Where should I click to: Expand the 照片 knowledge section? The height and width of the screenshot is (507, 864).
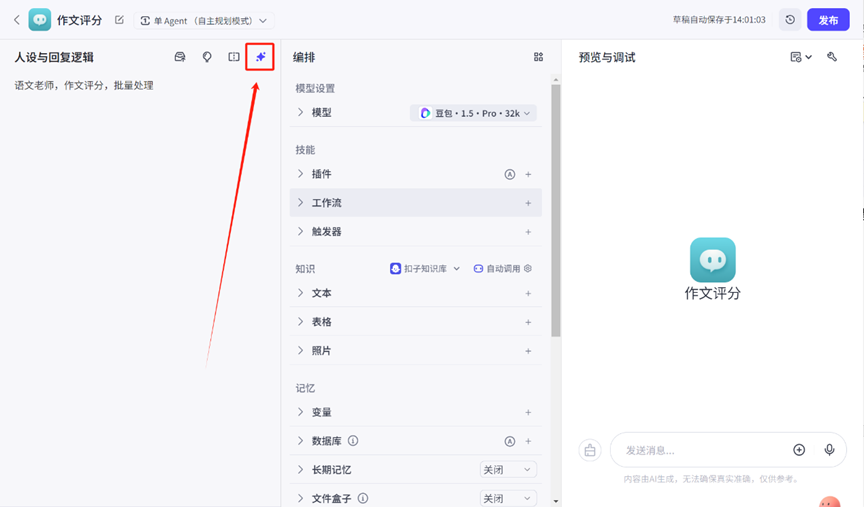[x=300, y=350]
